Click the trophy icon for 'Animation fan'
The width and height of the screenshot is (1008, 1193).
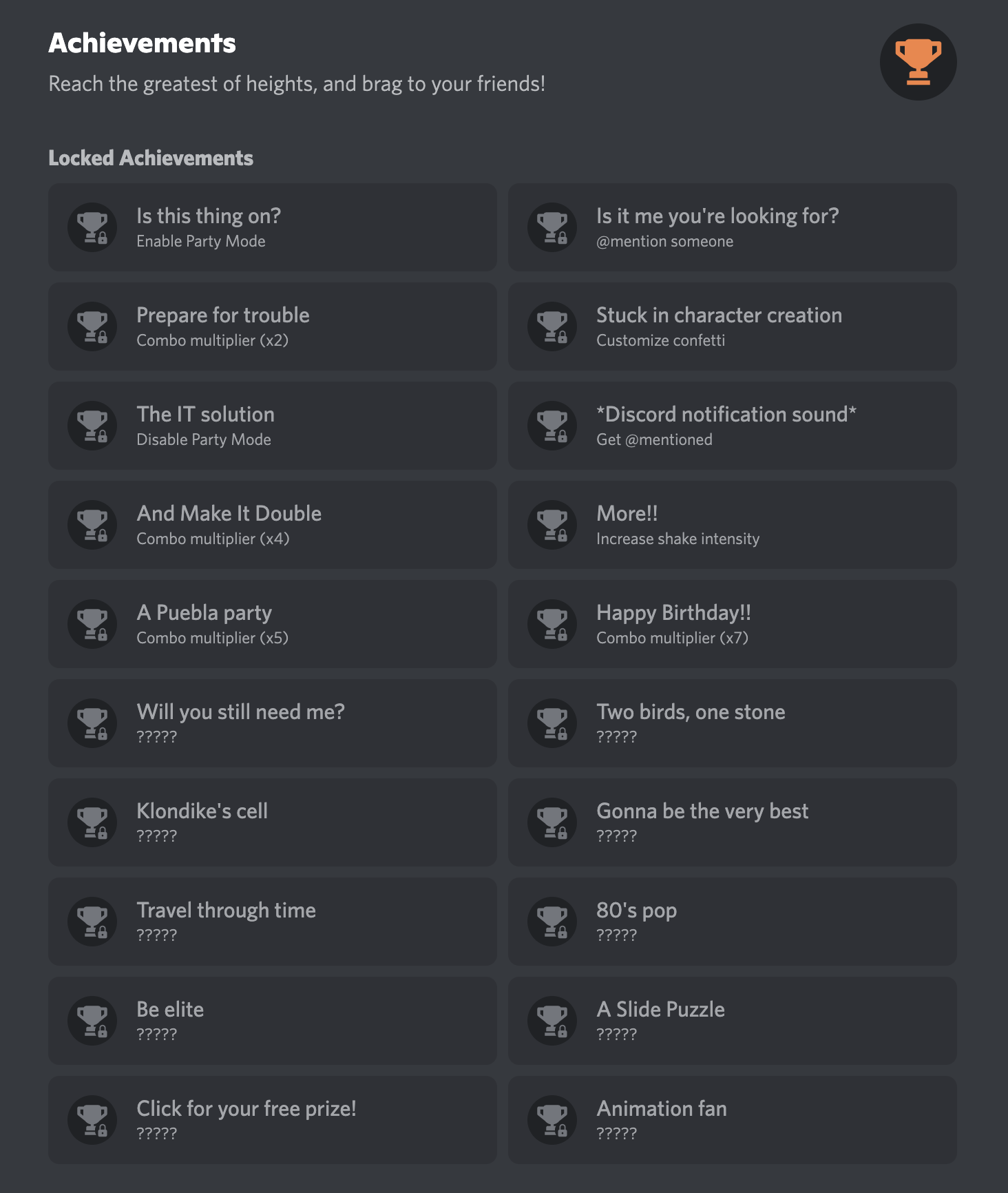click(552, 1120)
